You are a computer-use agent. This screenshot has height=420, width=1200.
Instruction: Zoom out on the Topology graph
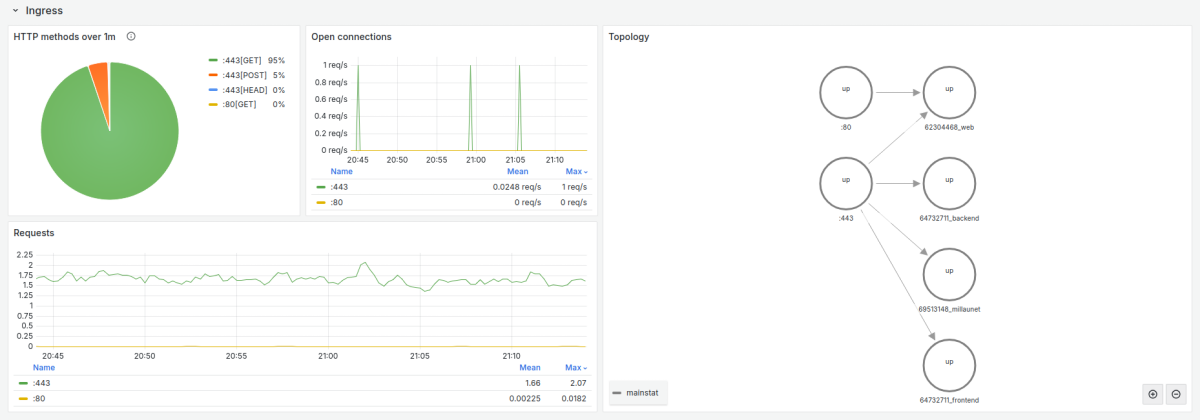[1176, 394]
